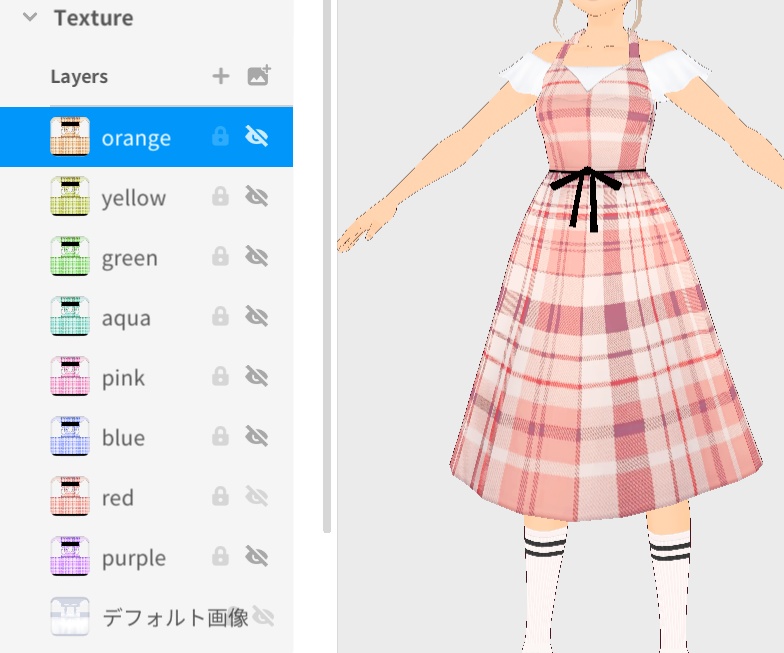Lock the aqua layer
This screenshot has width=784, height=653.
pyautogui.click(x=220, y=316)
